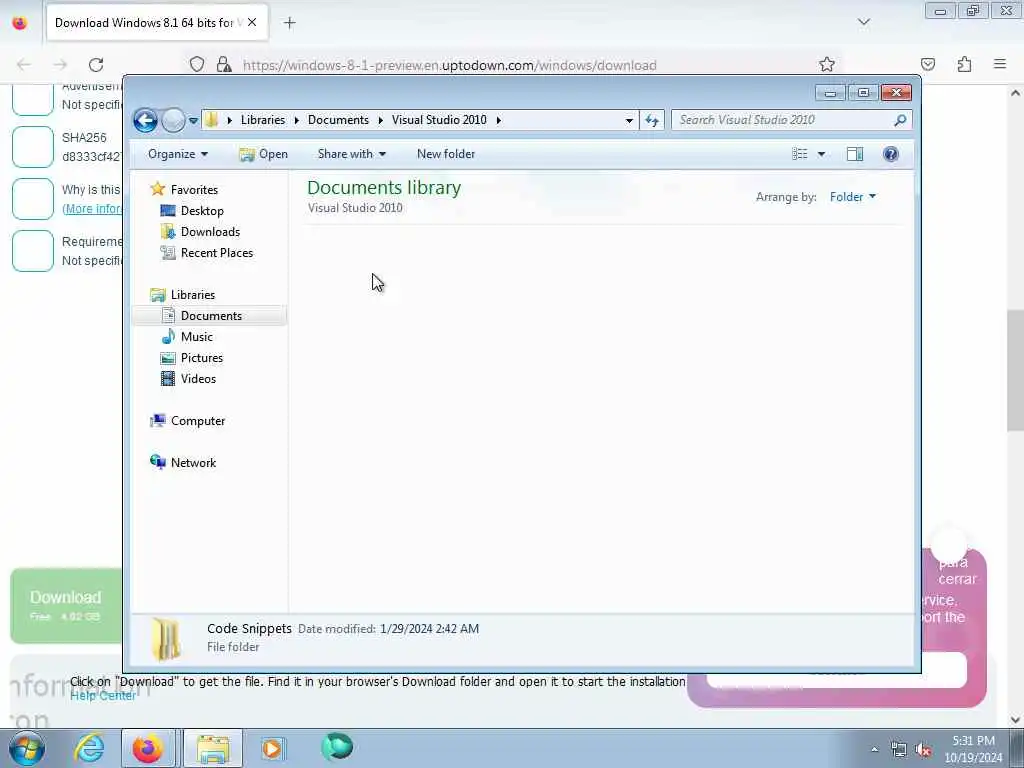Open Windows Media Player from taskbar

(272, 748)
